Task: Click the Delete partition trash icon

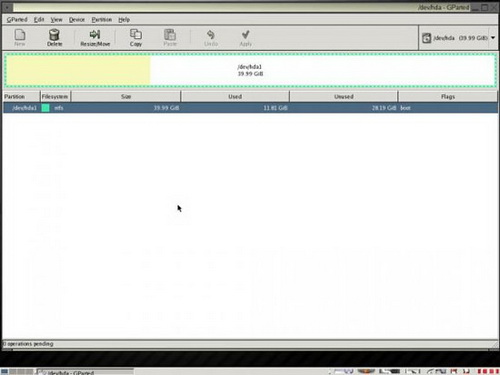Action: tap(54, 38)
